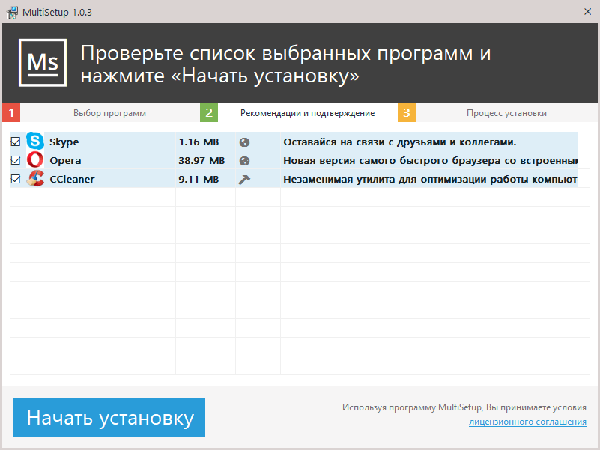Click the Opera browser icon

click(36, 160)
